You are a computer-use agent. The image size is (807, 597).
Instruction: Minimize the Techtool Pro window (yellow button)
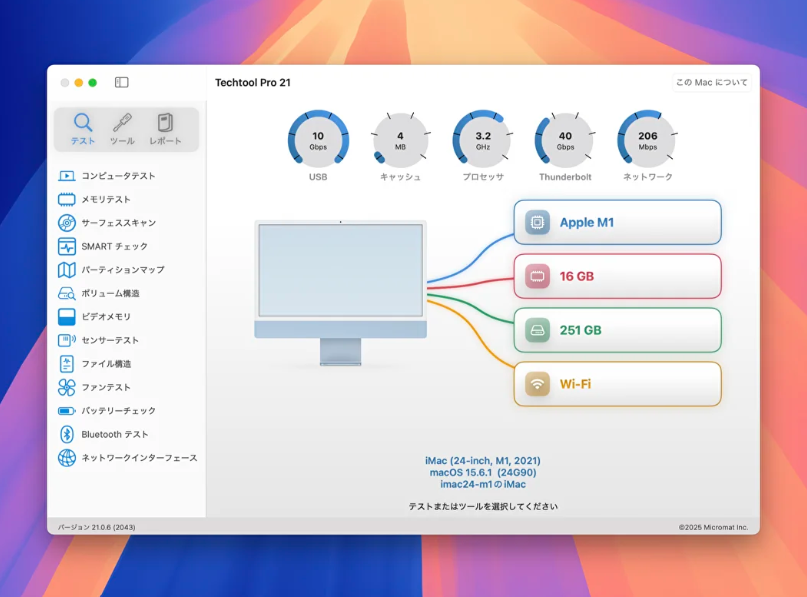(x=79, y=83)
